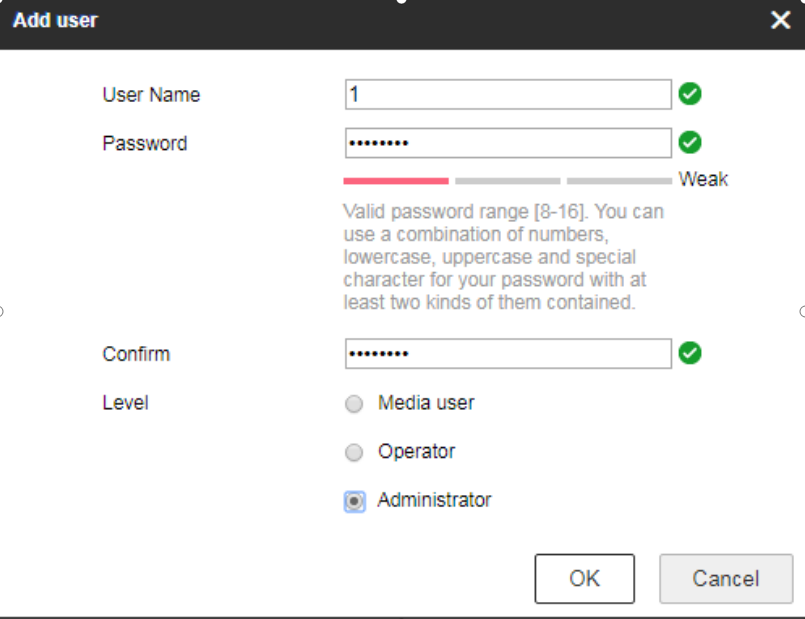
Task: Click the Operator label text
Action: (416, 452)
